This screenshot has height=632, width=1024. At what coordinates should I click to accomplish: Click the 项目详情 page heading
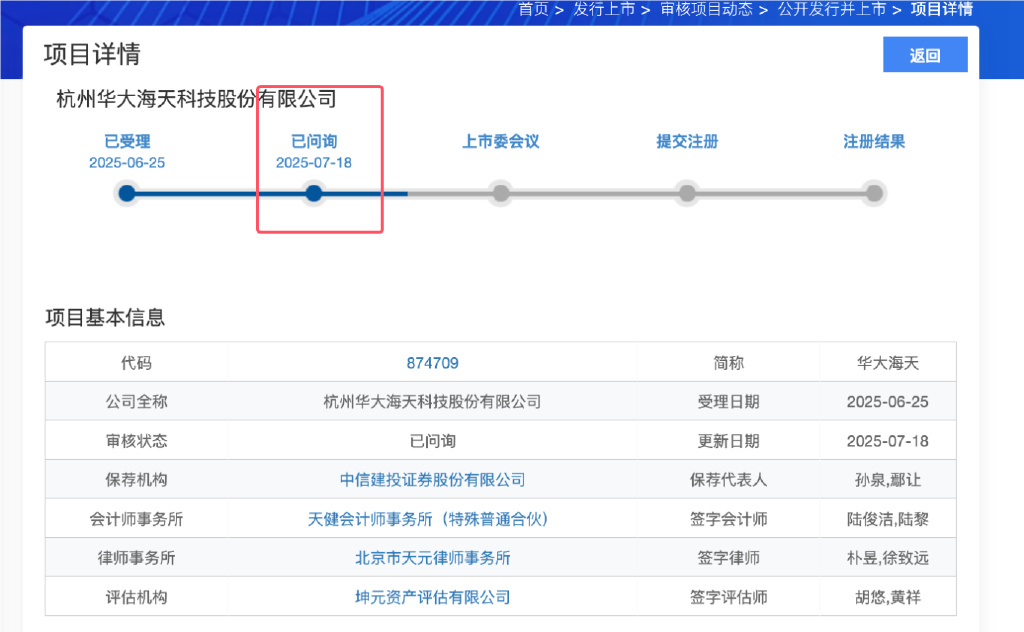click(92, 54)
